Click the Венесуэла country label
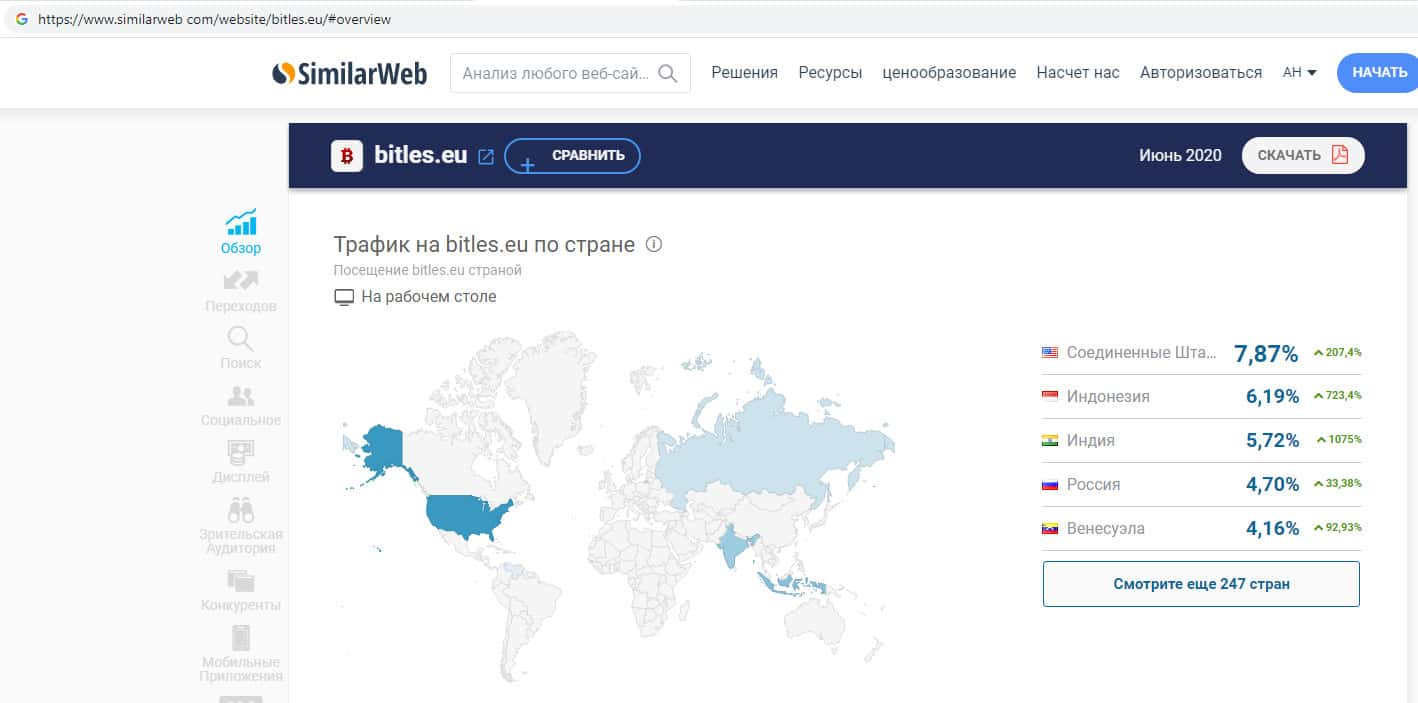 (1105, 529)
